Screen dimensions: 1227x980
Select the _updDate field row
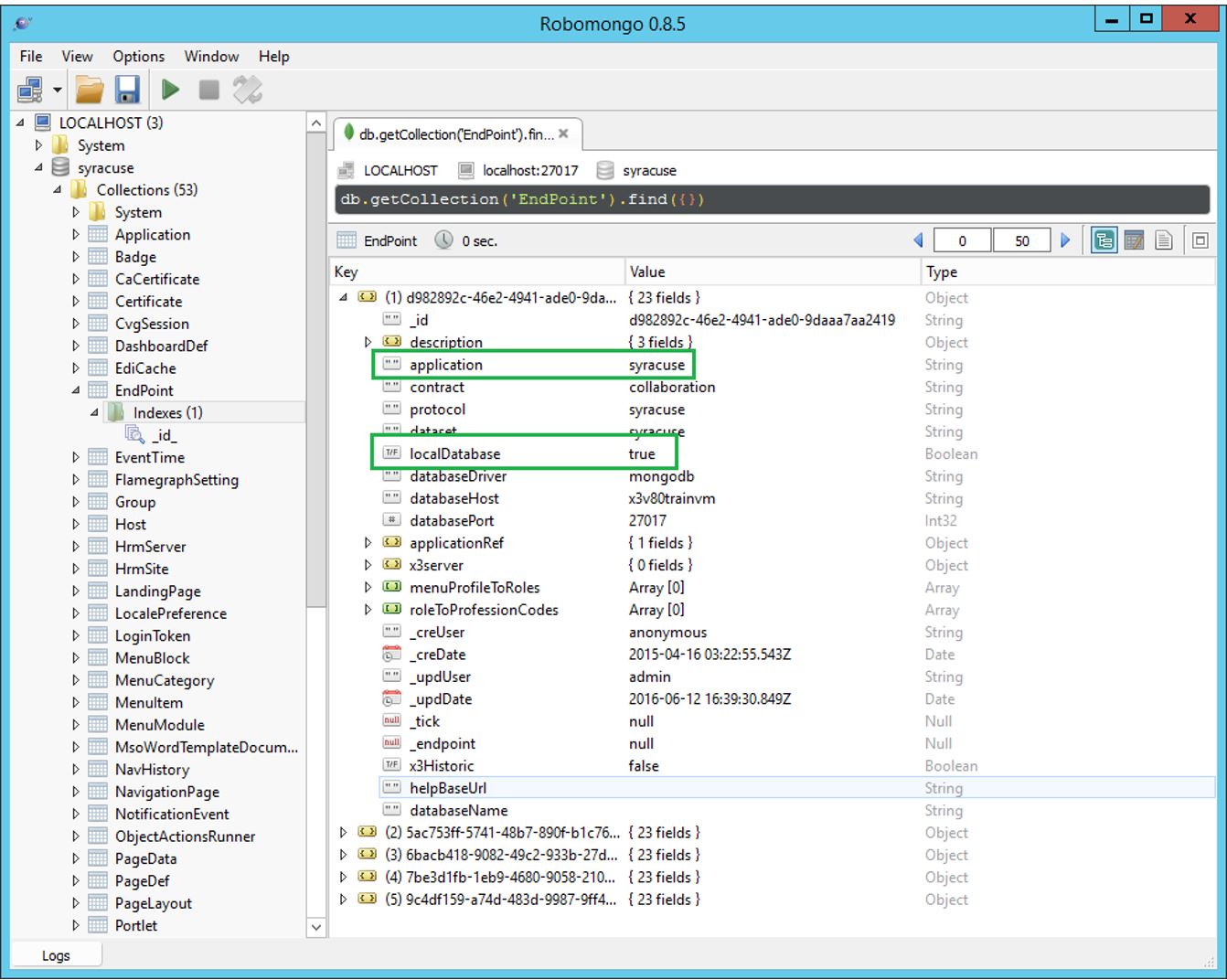point(797,698)
